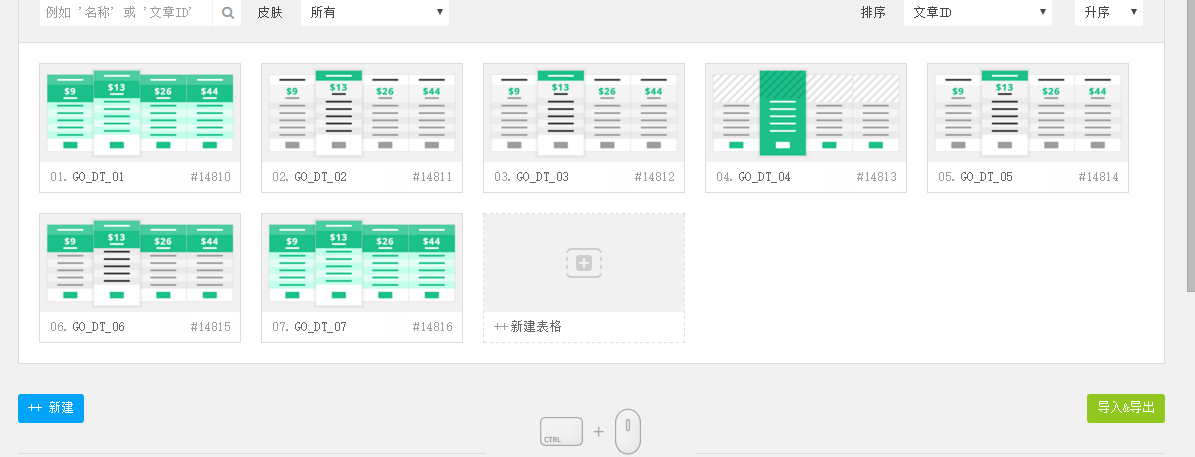Click the search magnifier icon
The height and width of the screenshot is (457, 1195).
228,13
